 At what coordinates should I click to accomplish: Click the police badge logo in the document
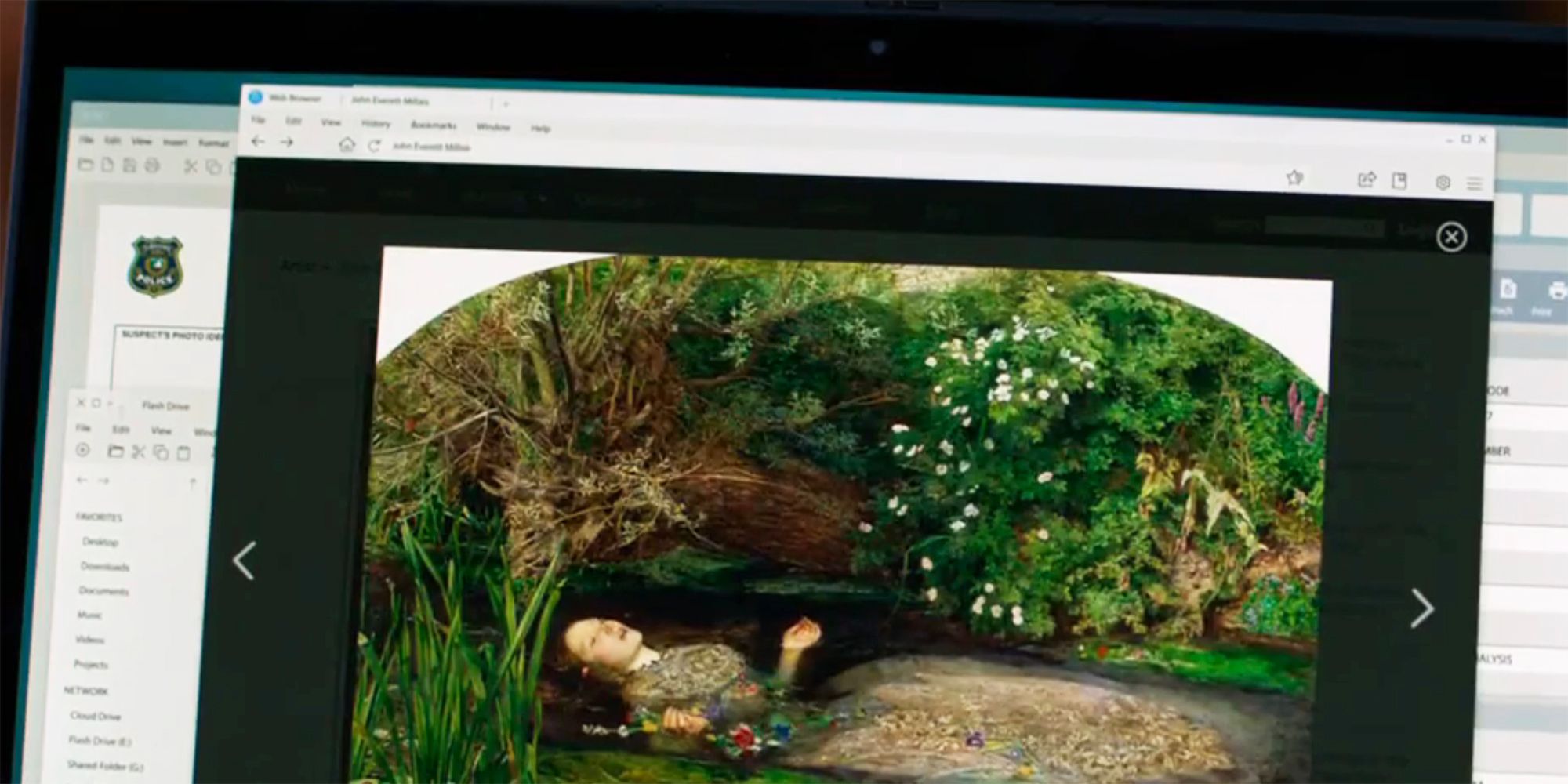[x=155, y=266]
